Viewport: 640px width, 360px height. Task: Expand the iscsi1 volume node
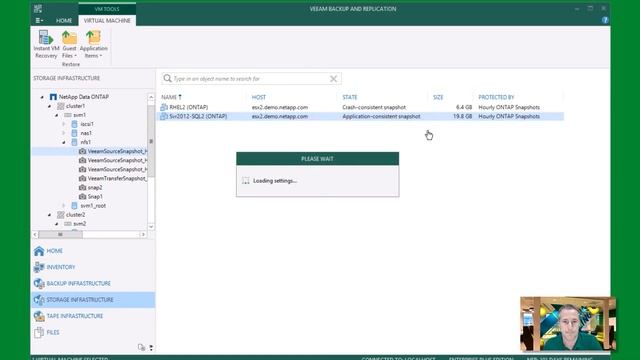tap(64, 124)
